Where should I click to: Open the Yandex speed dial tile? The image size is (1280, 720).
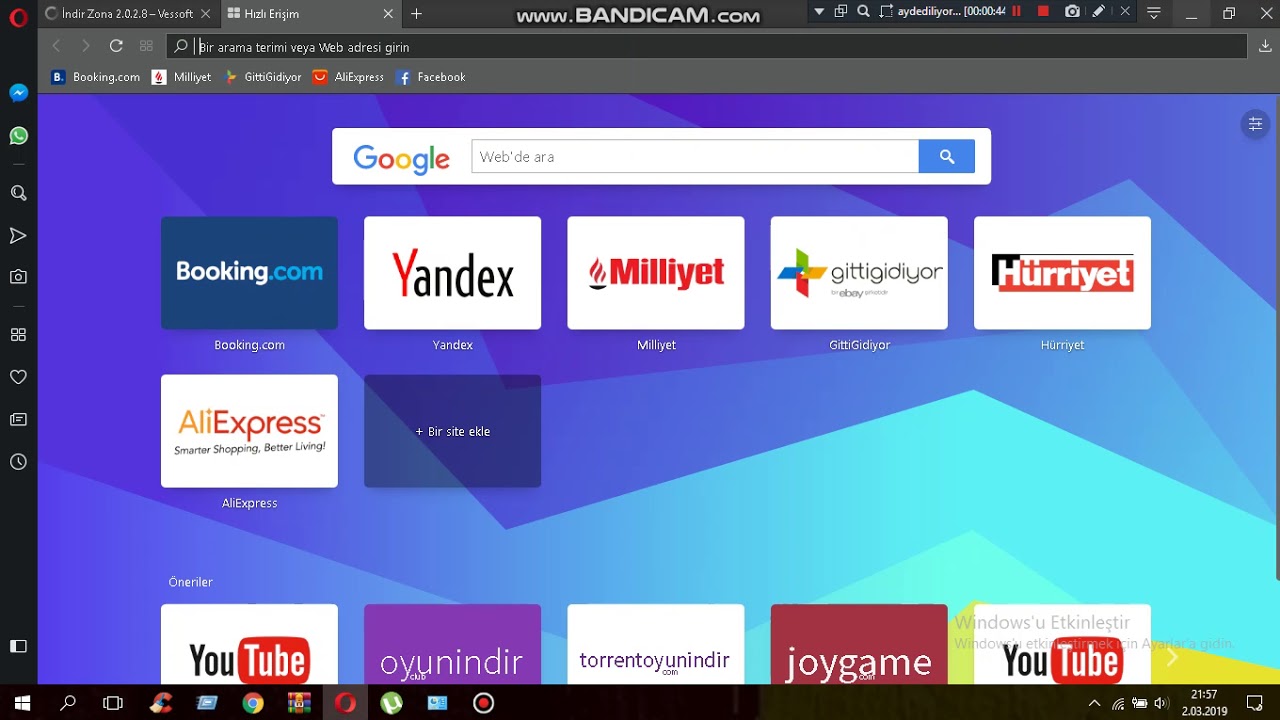pyautogui.click(x=452, y=273)
